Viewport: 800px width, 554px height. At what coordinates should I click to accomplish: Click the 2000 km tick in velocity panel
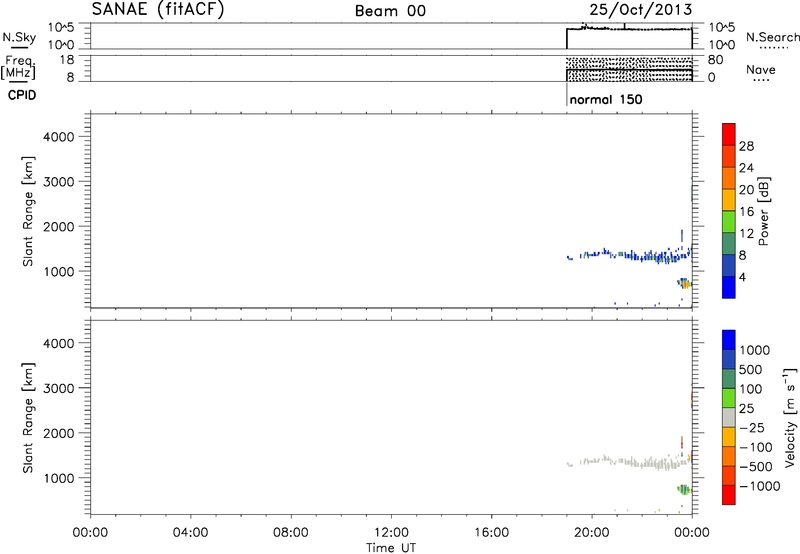click(x=58, y=433)
